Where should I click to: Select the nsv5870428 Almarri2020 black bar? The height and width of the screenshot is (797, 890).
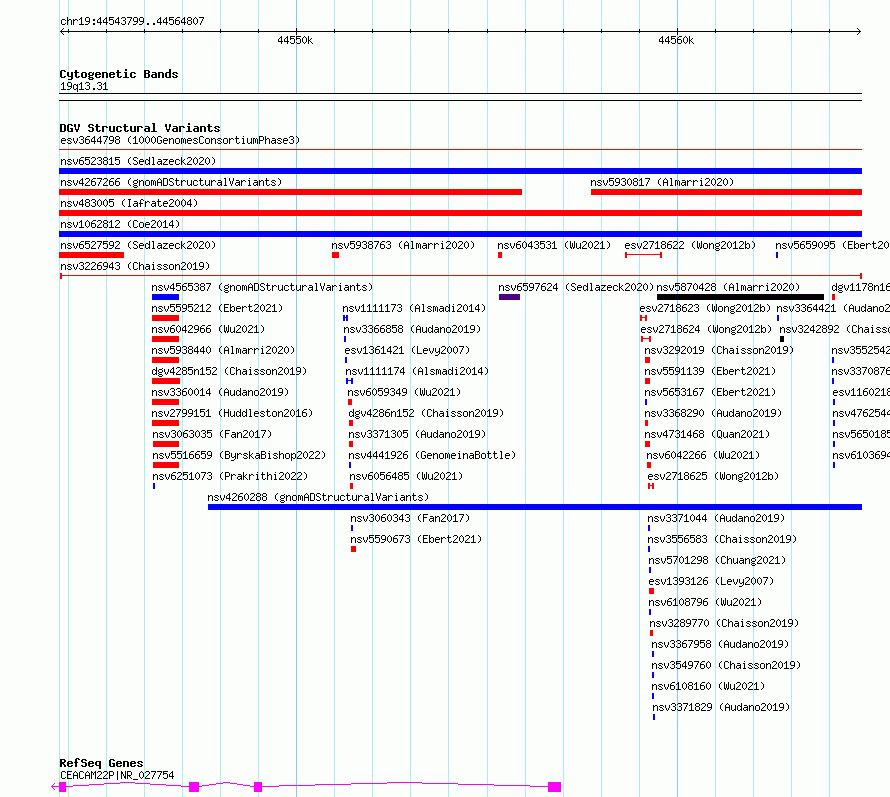click(740, 297)
